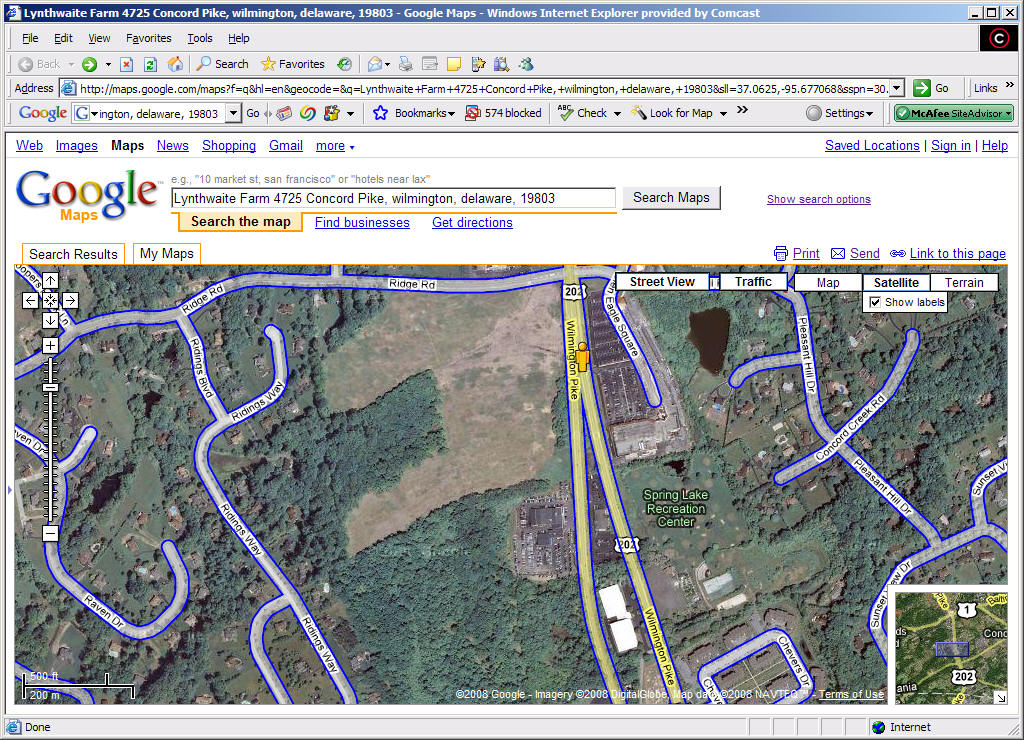
Task: Click the yellow Discuss note icon
Action: click(454, 64)
